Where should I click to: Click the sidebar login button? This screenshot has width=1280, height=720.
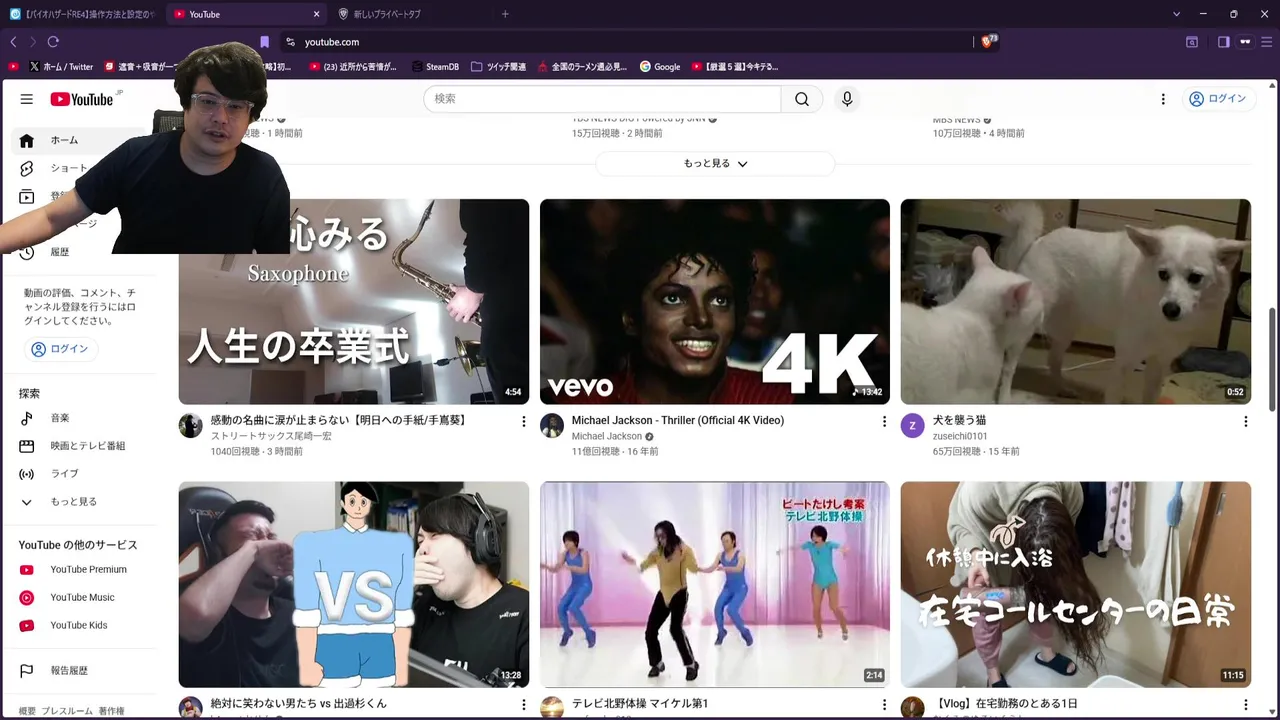(61, 349)
